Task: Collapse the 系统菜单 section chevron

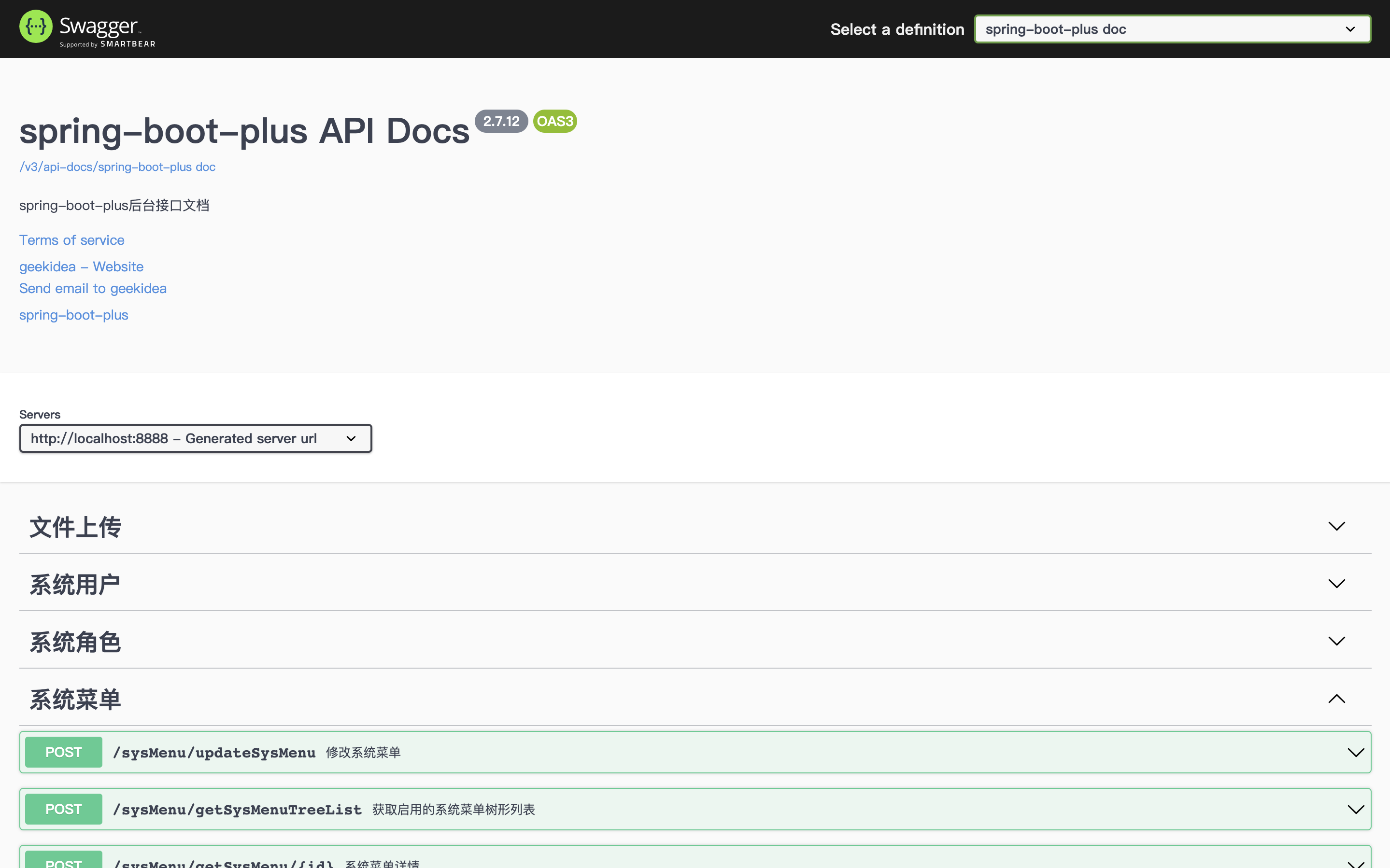Action: pos(1336,699)
